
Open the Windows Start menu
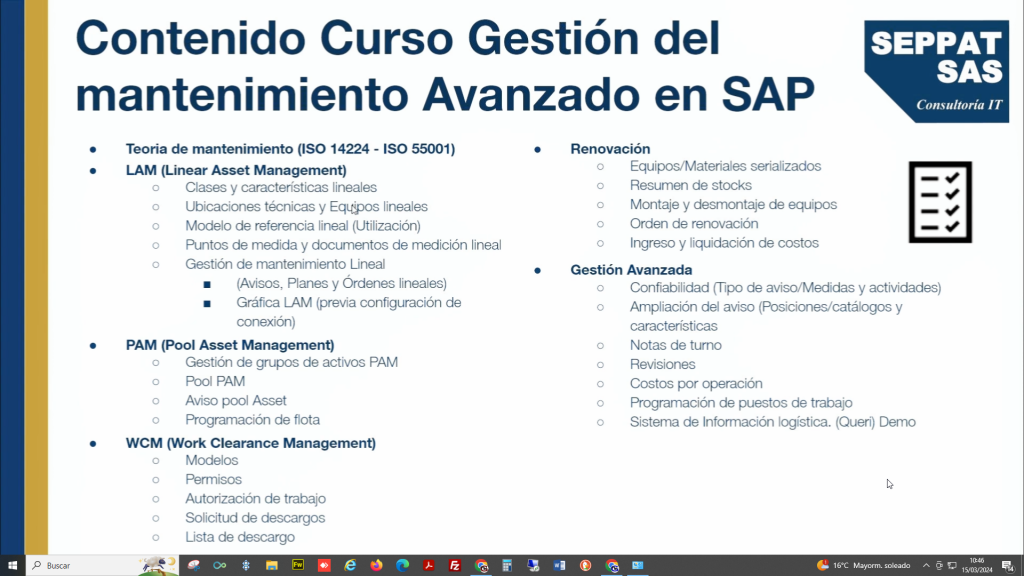(x=12, y=566)
